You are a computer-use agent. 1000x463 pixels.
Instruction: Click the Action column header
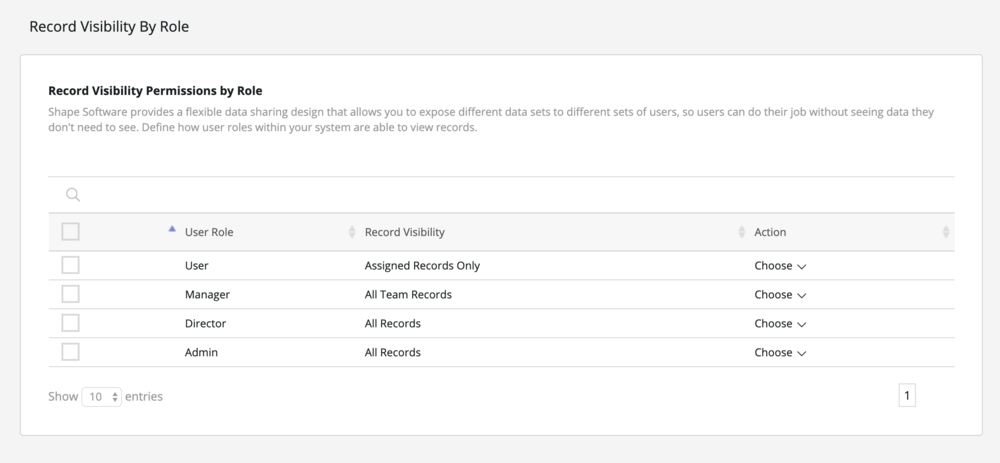770,232
